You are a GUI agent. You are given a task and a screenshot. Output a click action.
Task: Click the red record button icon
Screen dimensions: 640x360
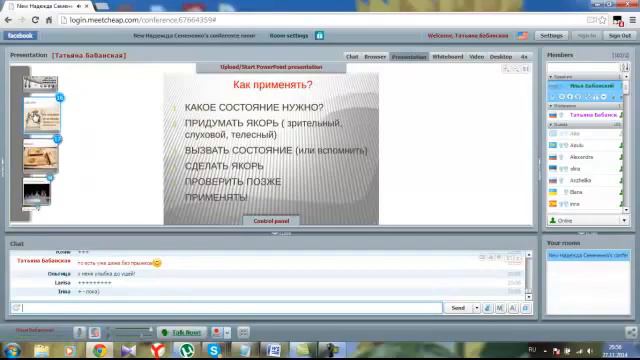217,332
